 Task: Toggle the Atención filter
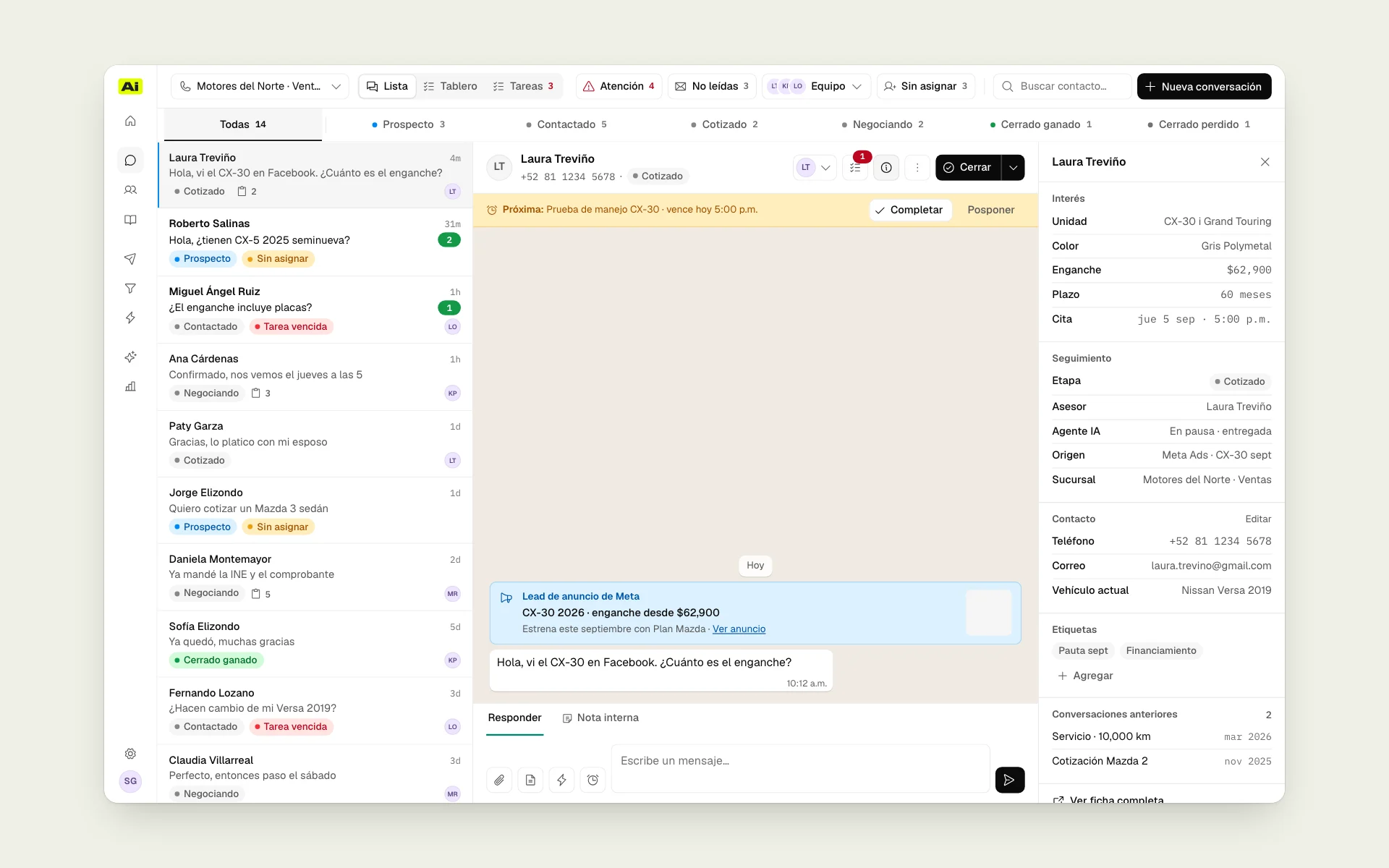pos(619,86)
